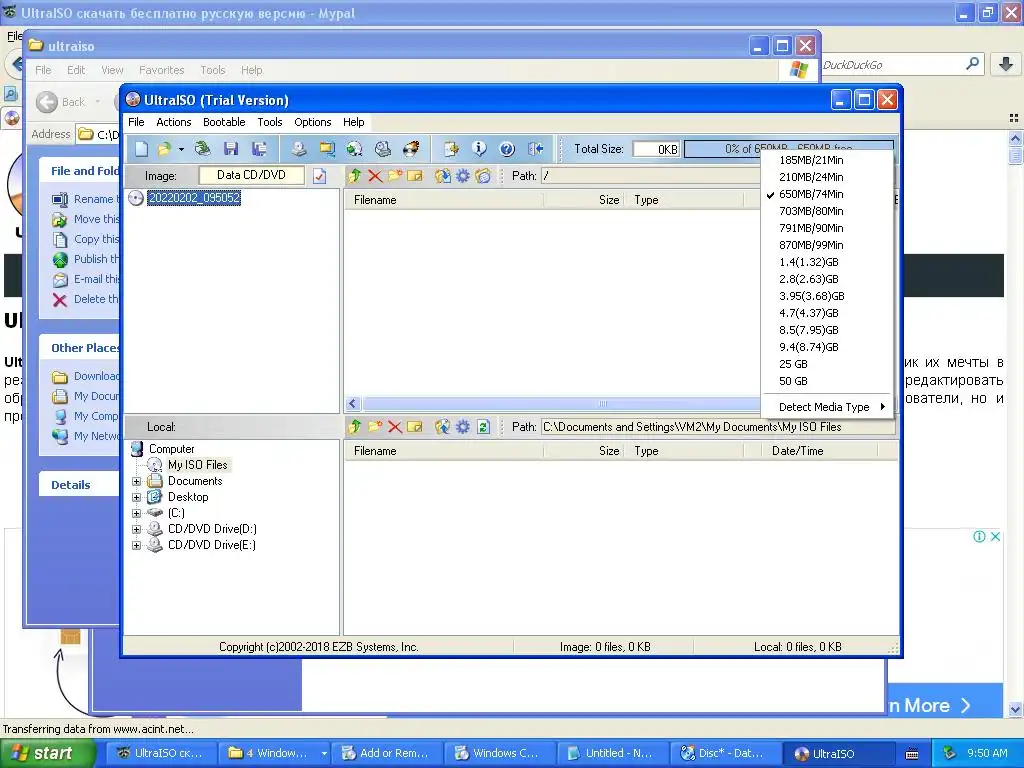Open the taskbar '4 Window...' group dropdown arrow
The height and width of the screenshot is (768, 1024).
(324, 754)
